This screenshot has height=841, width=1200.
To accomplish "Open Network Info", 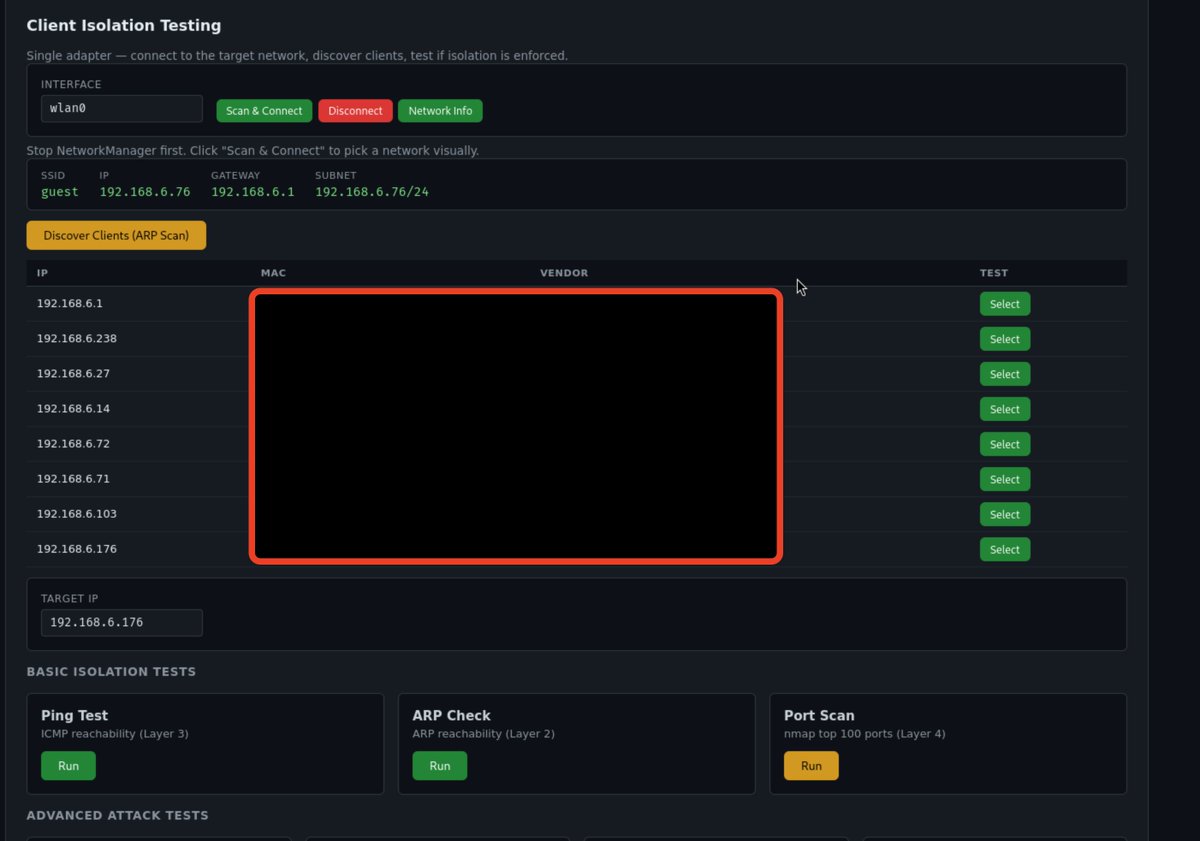I will pyautogui.click(x=440, y=111).
